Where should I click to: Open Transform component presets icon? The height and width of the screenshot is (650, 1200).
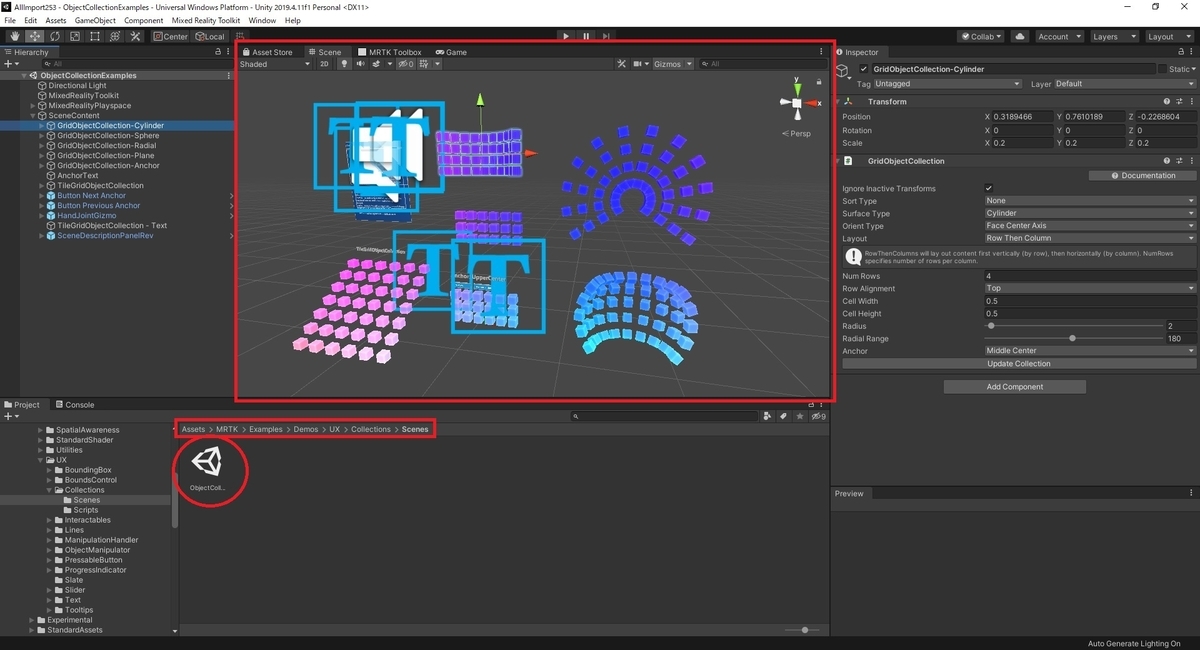coord(1179,101)
